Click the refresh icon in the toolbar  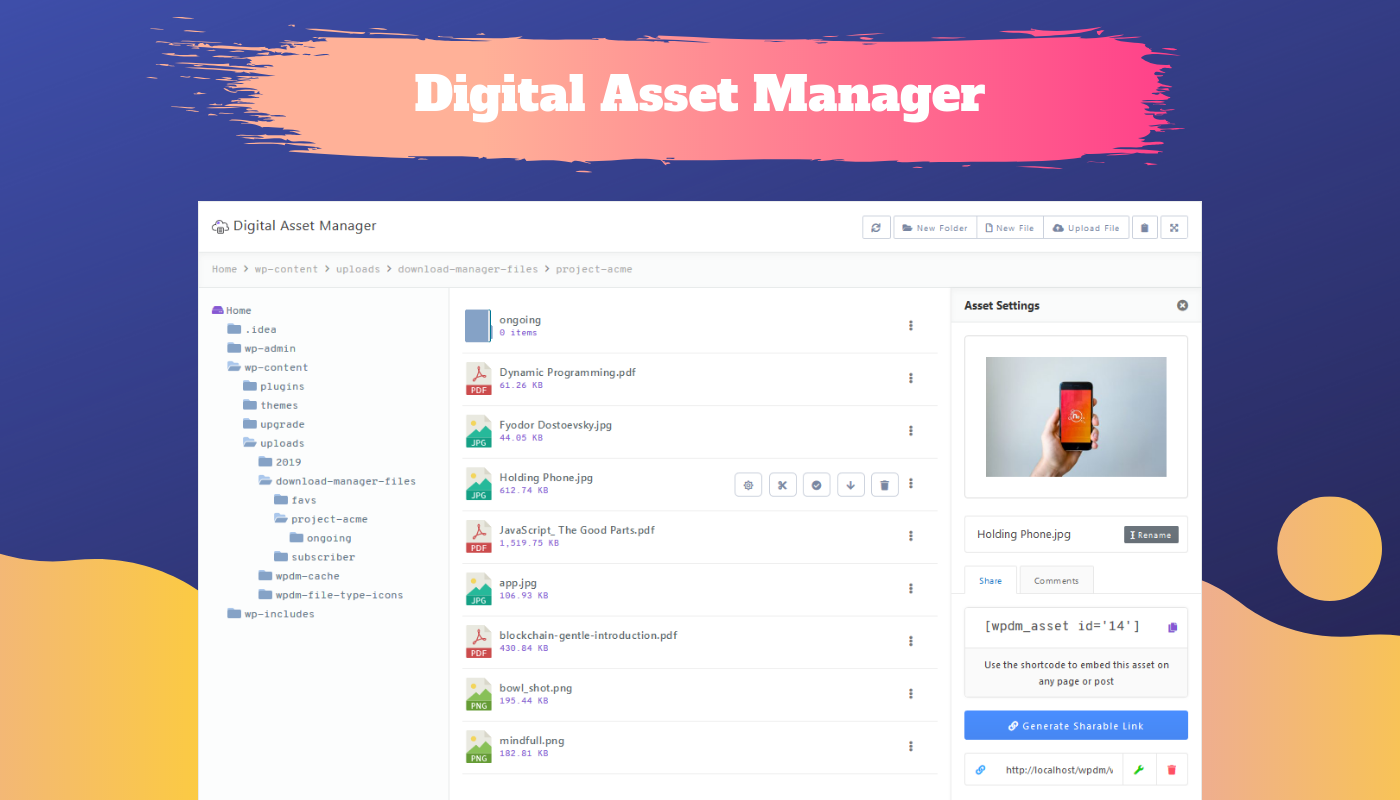(x=876, y=227)
